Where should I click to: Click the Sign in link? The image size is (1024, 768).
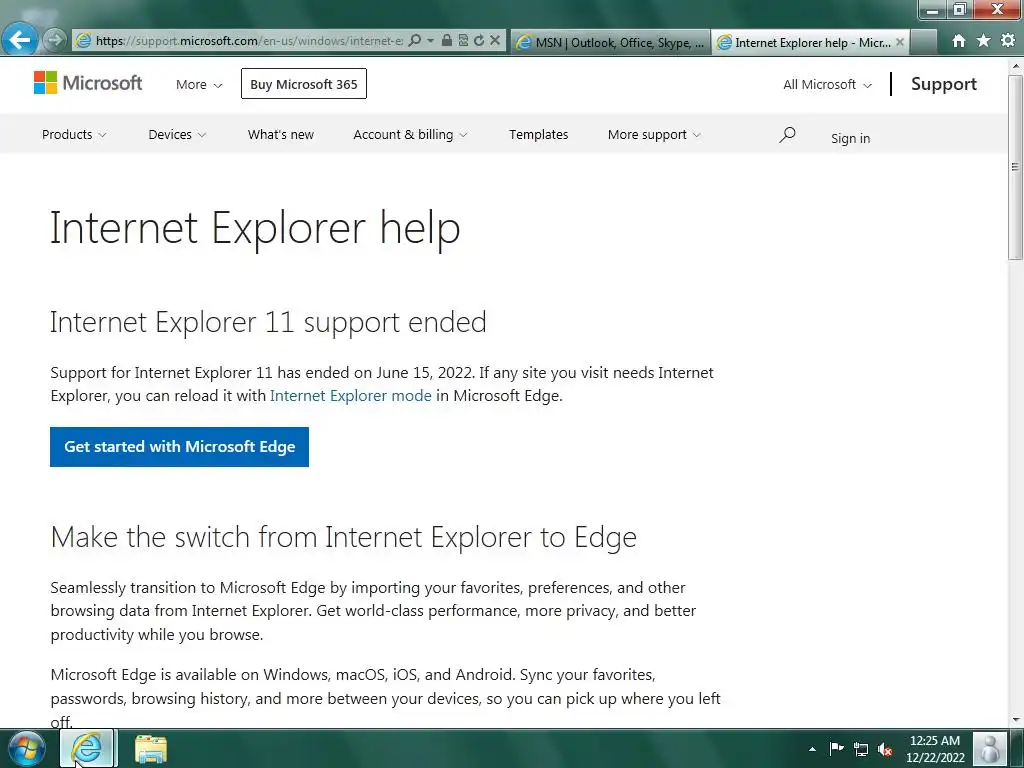point(850,138)
